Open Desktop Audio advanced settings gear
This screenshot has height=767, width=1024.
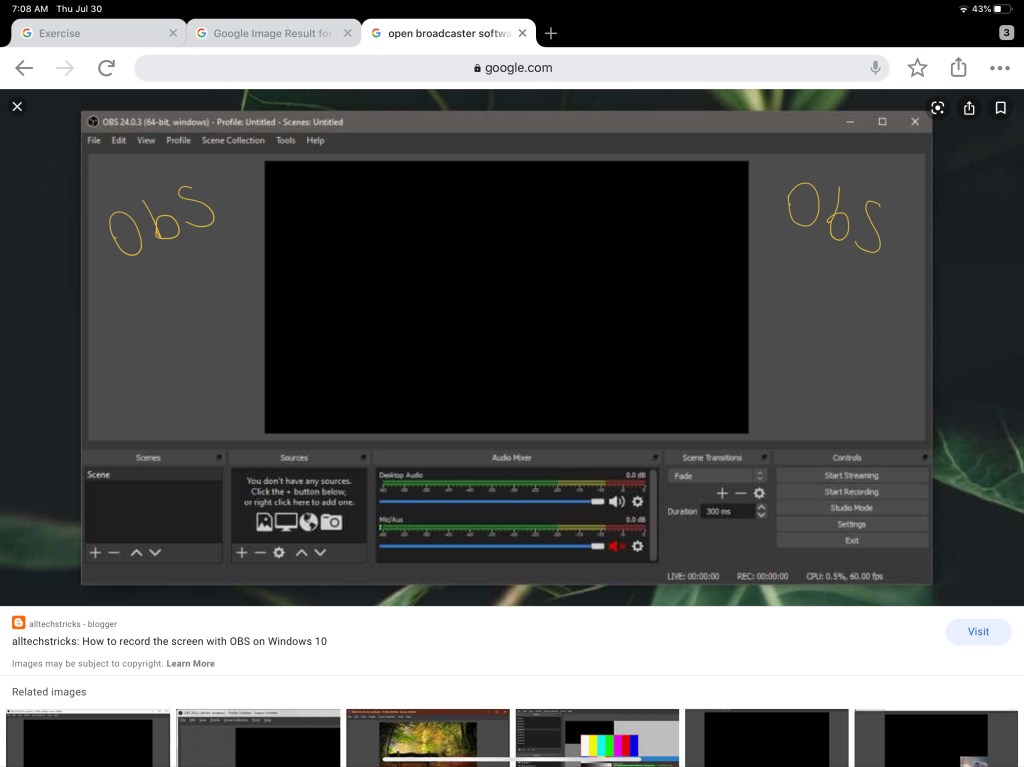[638, 502]
